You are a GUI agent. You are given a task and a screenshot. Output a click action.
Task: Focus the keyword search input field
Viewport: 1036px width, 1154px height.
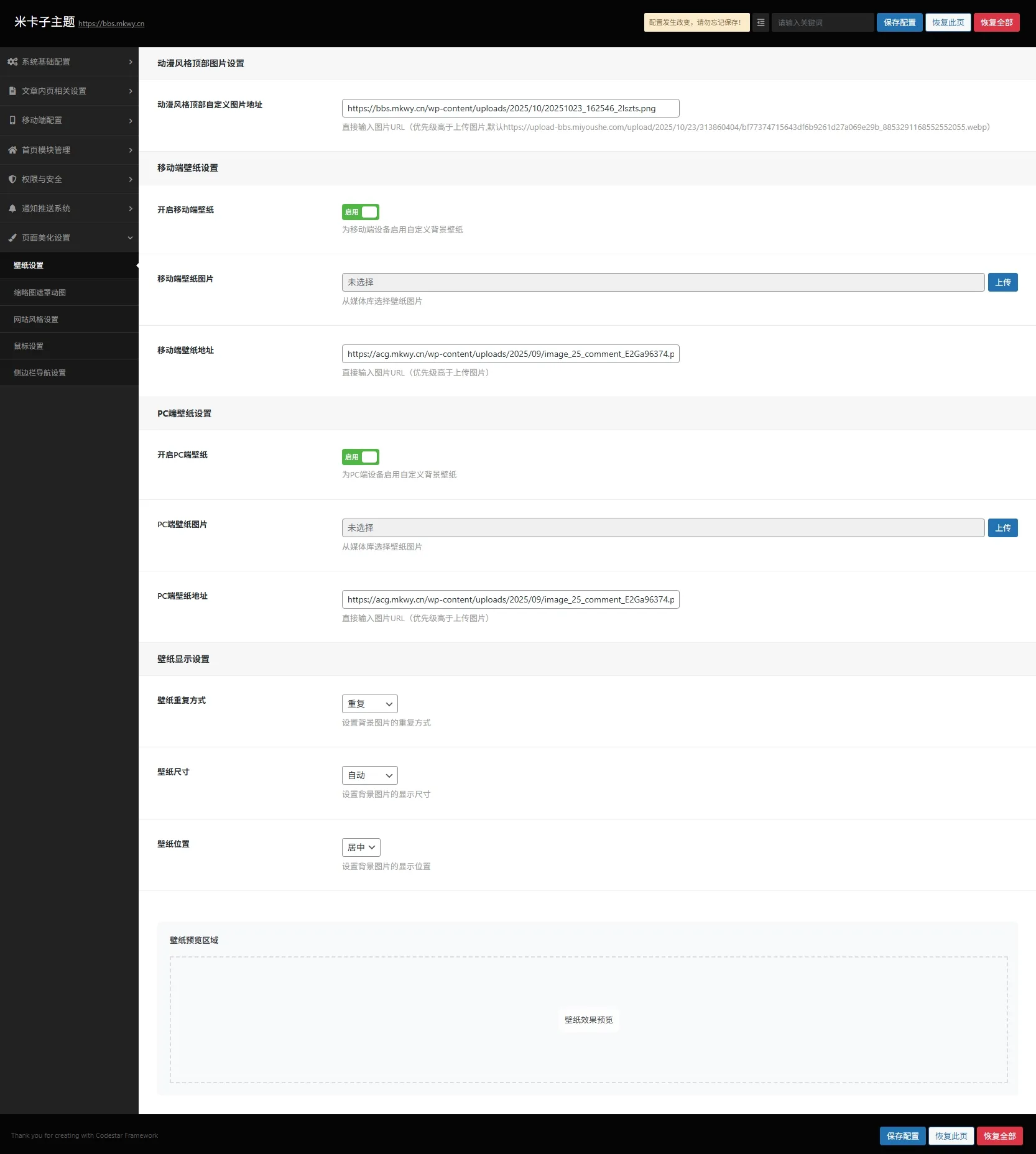point(822,22)
